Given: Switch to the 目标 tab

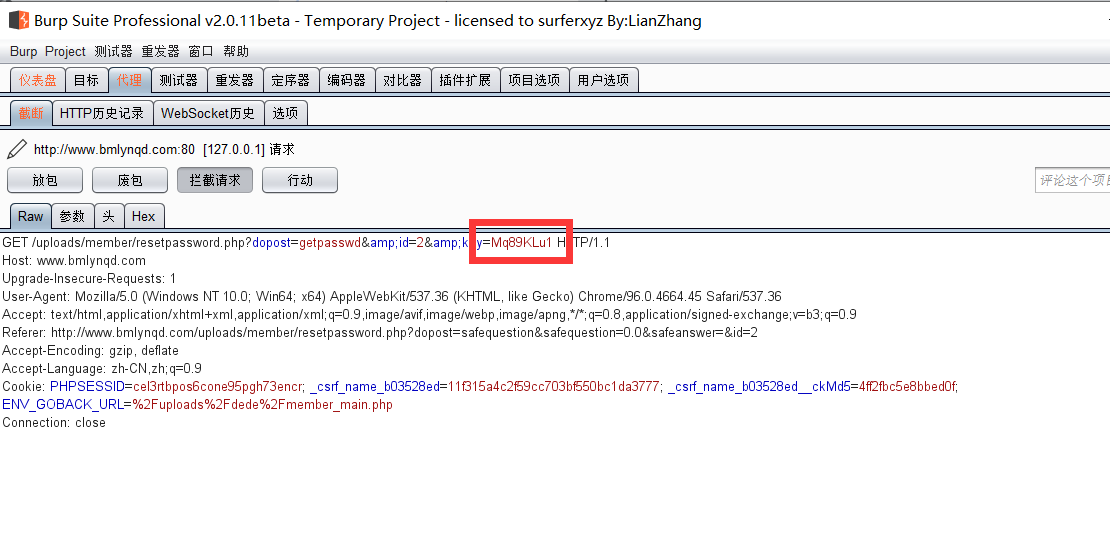Looking at the screenshot, I should (x=86, y=80).
